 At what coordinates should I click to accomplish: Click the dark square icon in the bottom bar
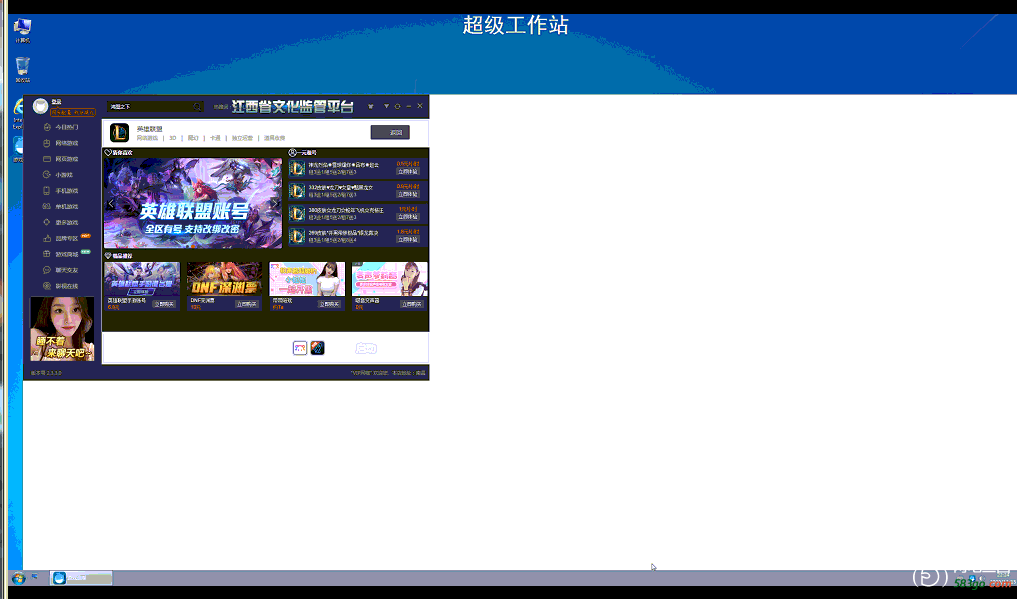317,348
